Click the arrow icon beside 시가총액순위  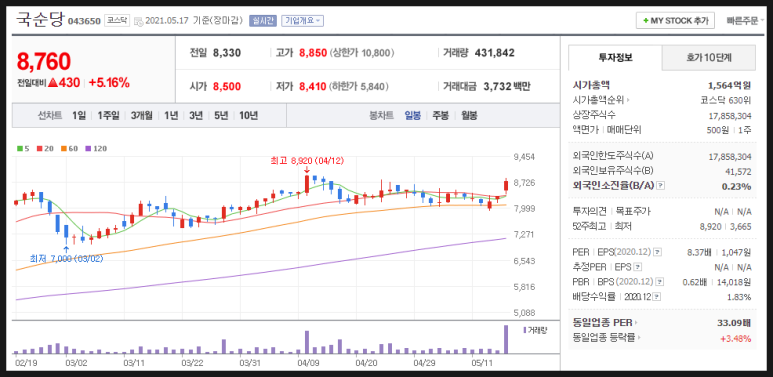[628, 101]
